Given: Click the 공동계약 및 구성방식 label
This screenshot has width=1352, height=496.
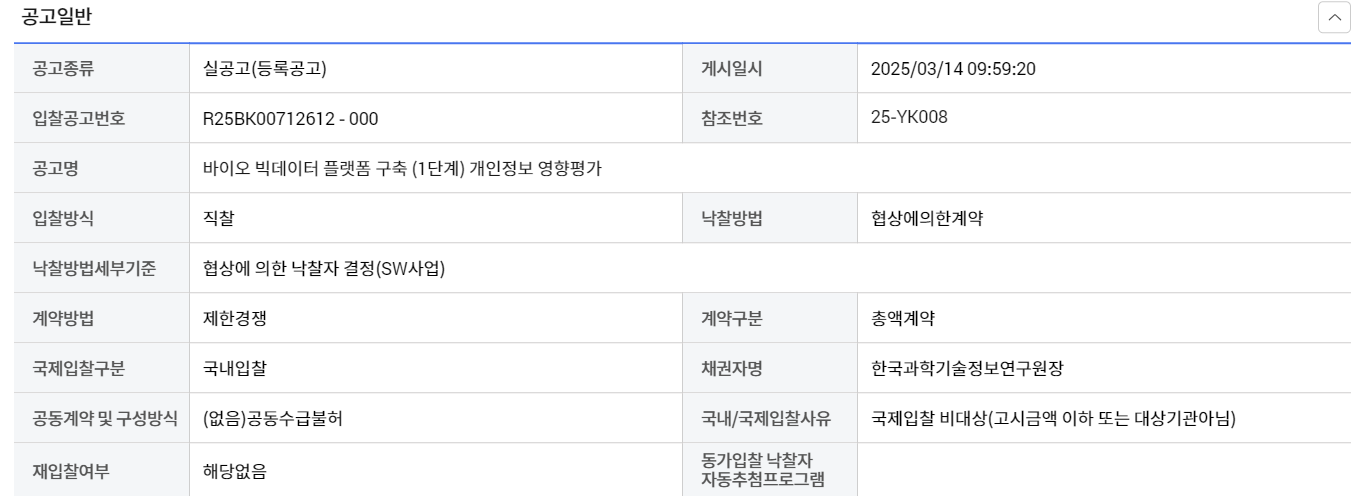Looking at the screenshot, I should 105,419.
